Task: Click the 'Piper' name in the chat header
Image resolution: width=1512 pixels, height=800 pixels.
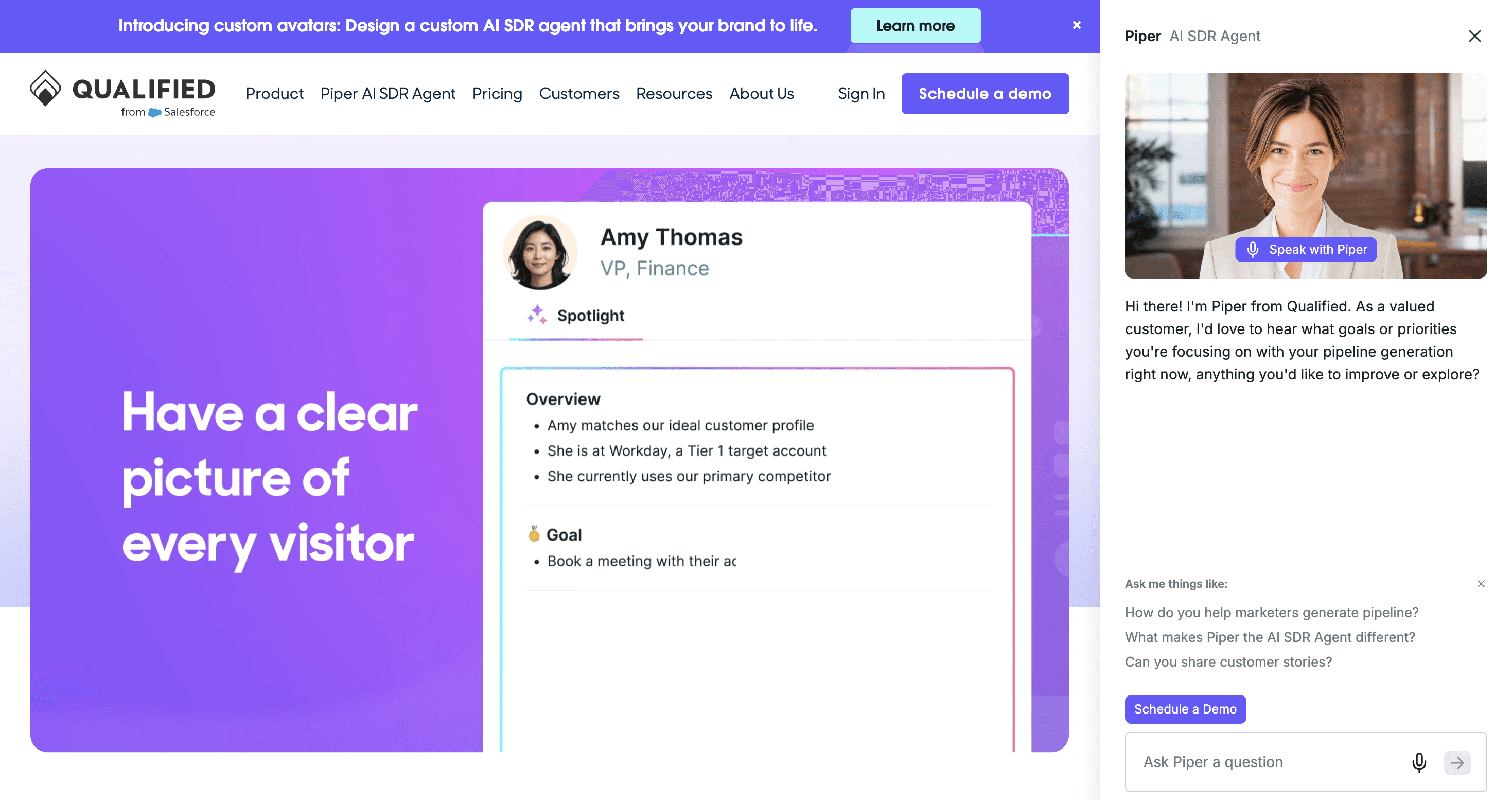Action: coord(1142,36)
